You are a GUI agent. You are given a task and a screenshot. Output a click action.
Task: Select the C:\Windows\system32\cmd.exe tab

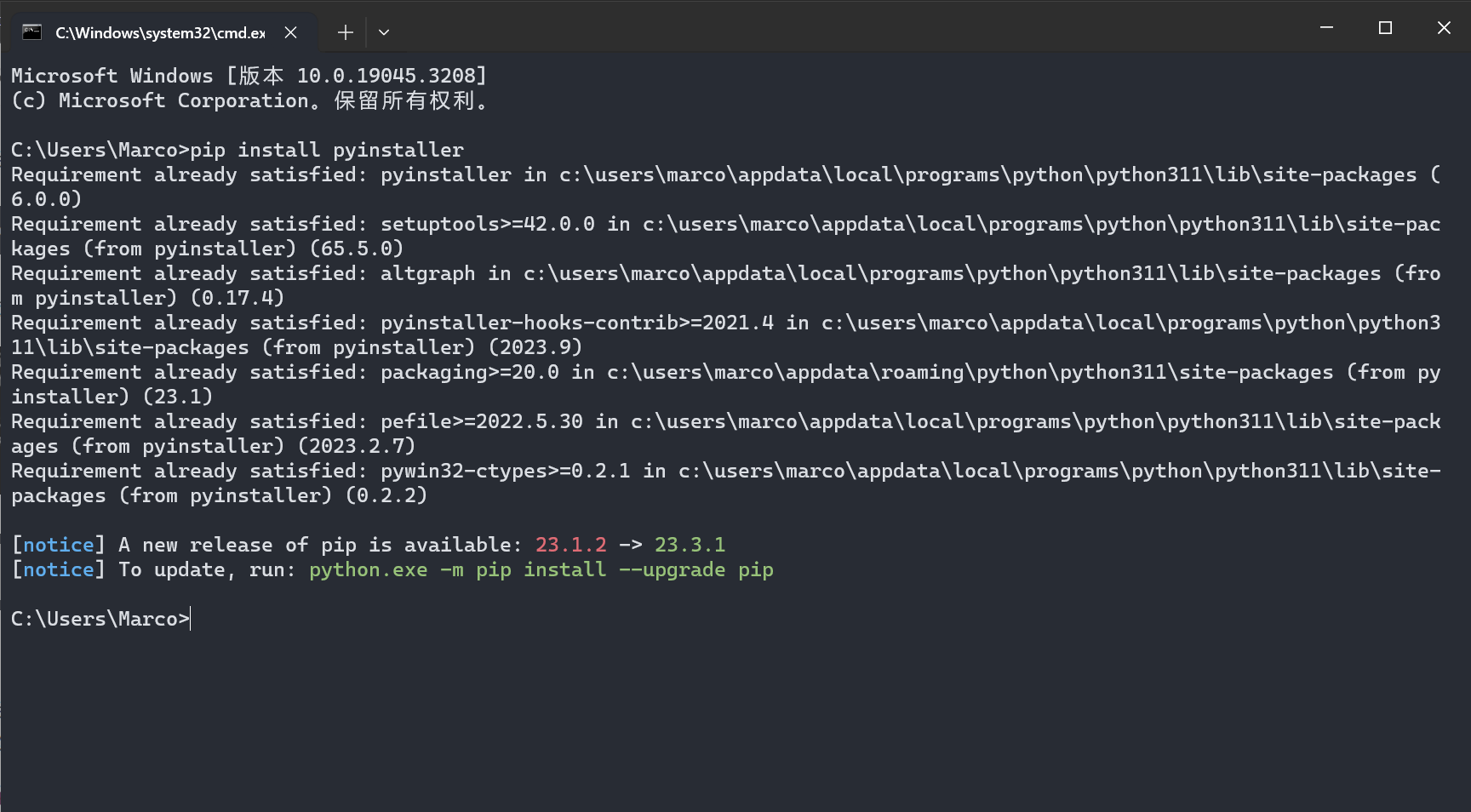tap(160, 32)
